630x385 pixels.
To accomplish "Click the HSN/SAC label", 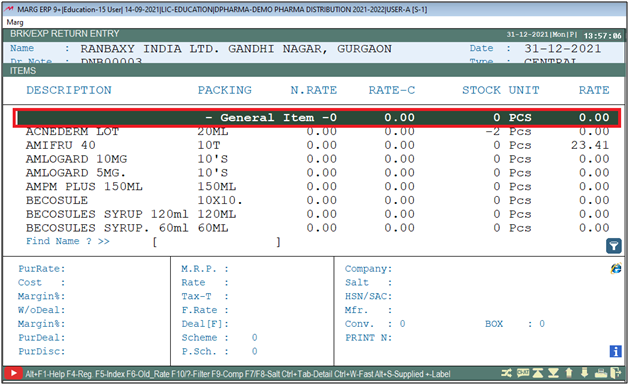I will click(368, 297).
